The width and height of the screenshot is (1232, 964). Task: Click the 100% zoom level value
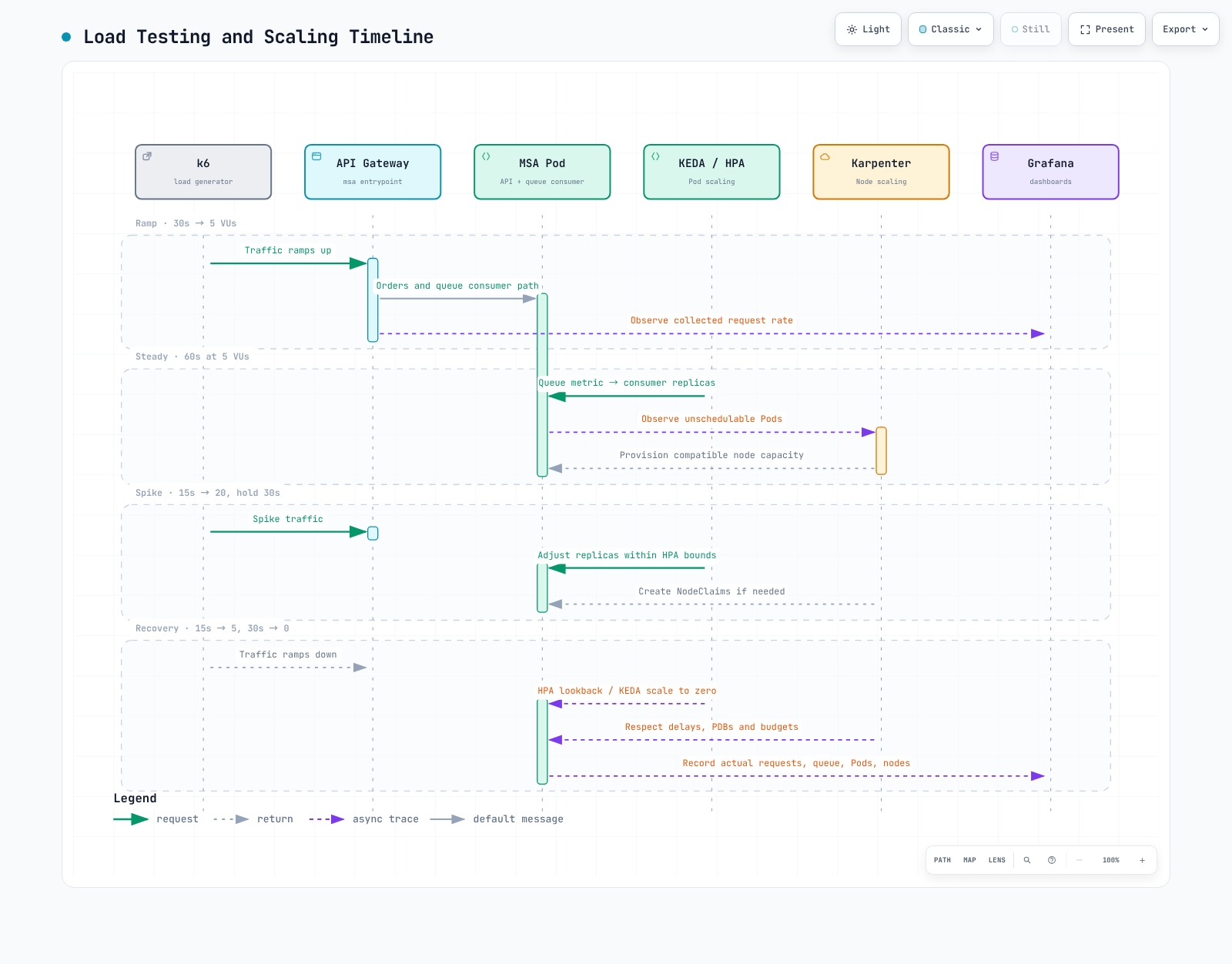pos(1111,860)
